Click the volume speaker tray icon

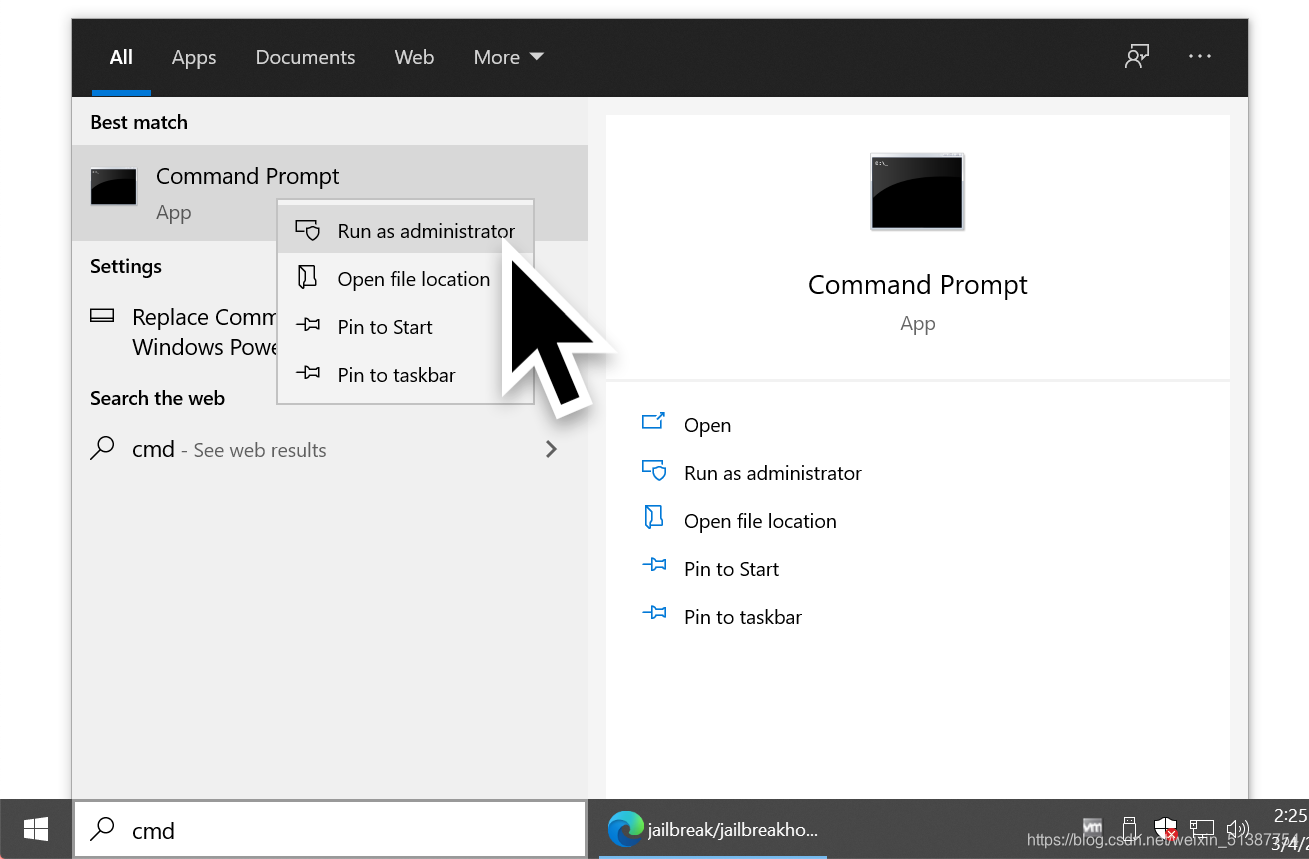coord(1238,828)
